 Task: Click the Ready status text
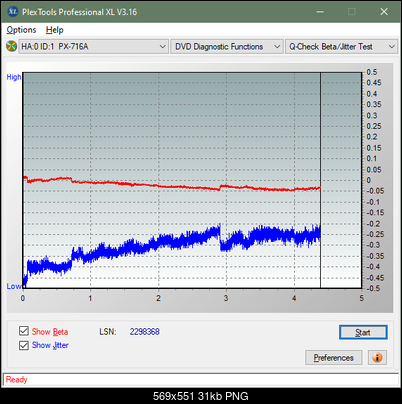(x=16, y=379)
